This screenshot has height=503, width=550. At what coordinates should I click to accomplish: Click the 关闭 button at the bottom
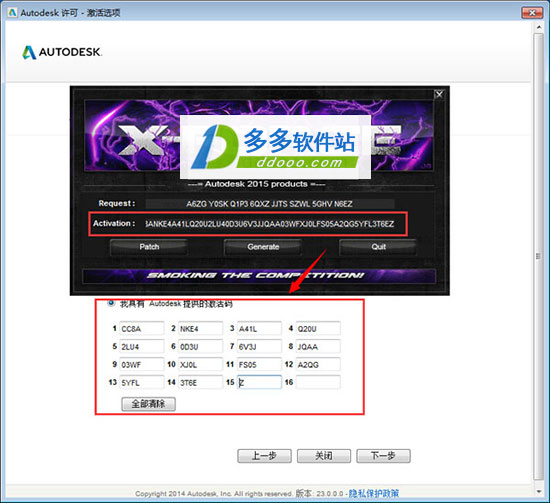tap(323, 456)
